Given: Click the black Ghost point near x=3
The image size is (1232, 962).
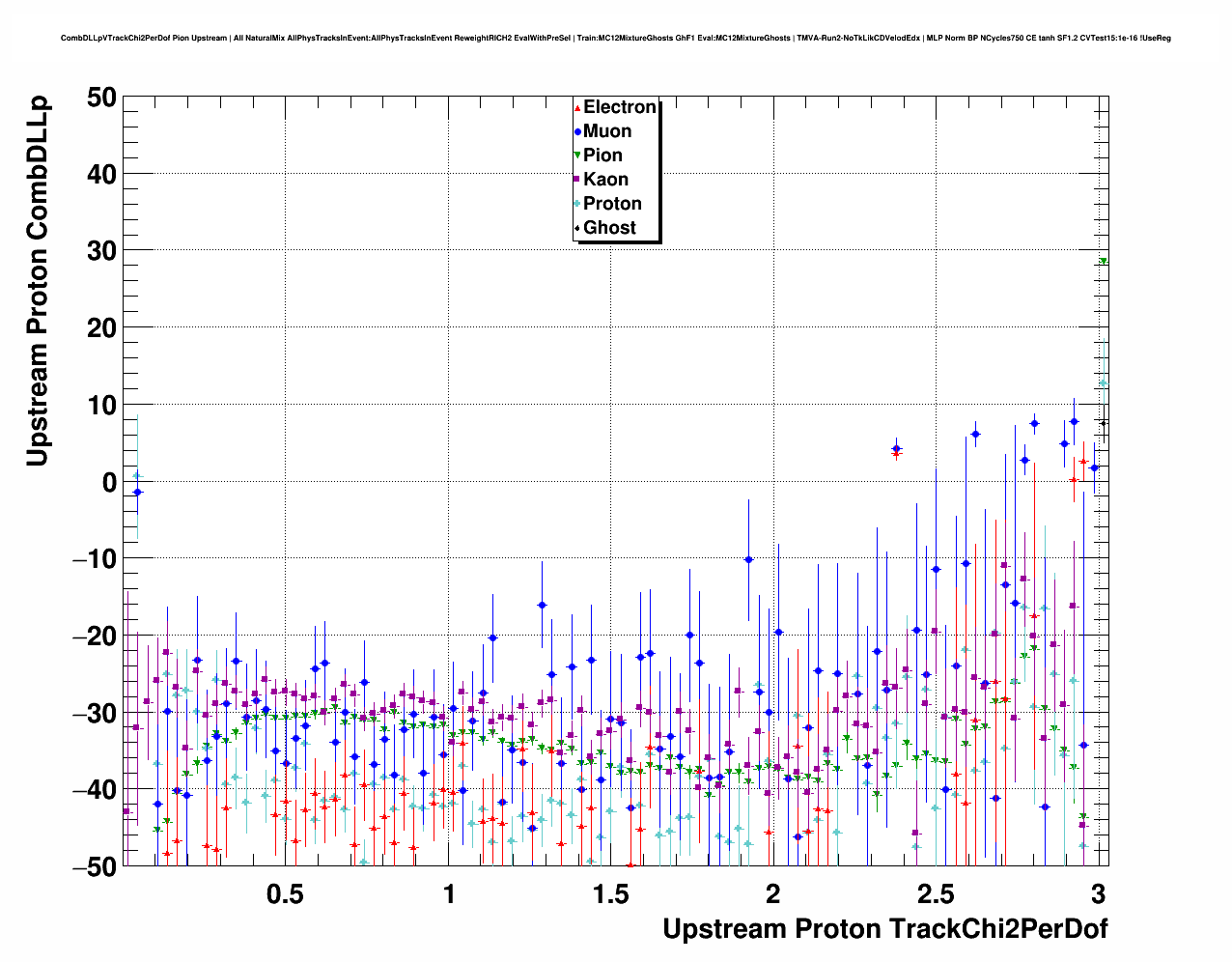Looking at the screenshot, I should (x=1103, y=423).
